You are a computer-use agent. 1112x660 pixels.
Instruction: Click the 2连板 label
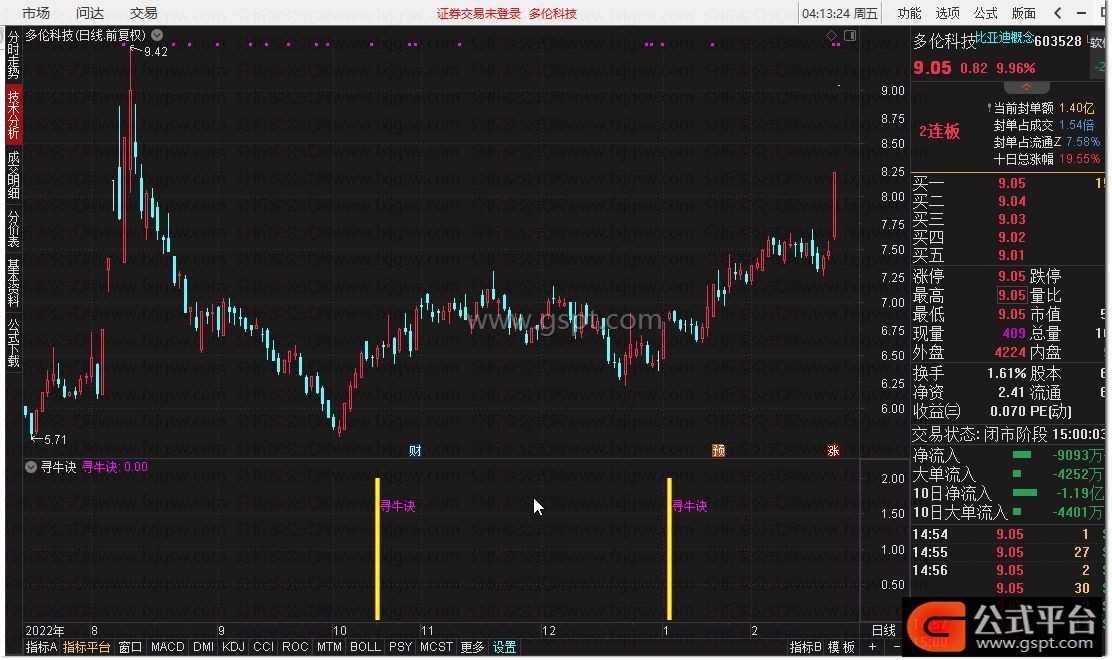pos(939,132)
